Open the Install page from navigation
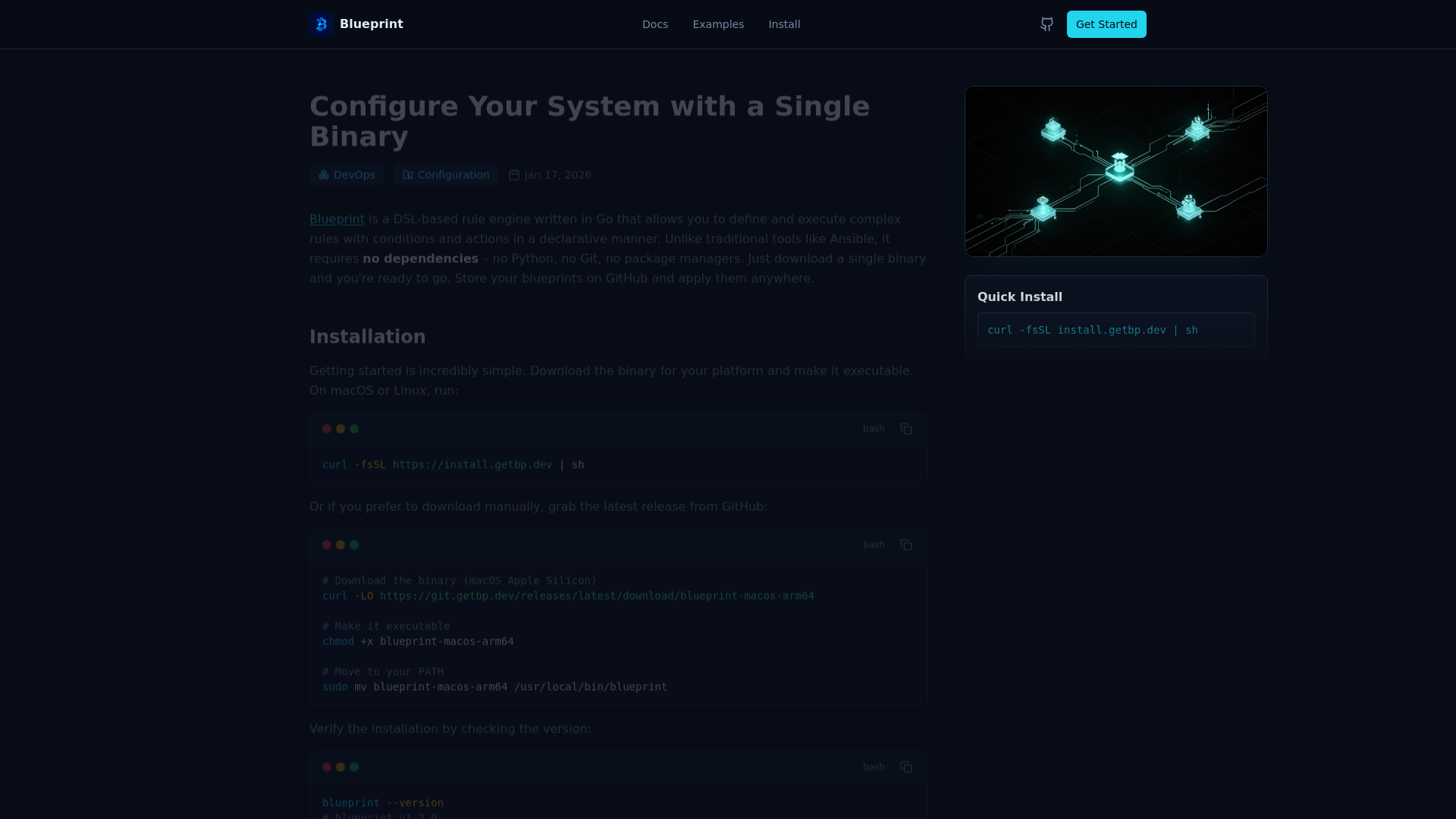 pyautogui.click(x=784, y=24)
